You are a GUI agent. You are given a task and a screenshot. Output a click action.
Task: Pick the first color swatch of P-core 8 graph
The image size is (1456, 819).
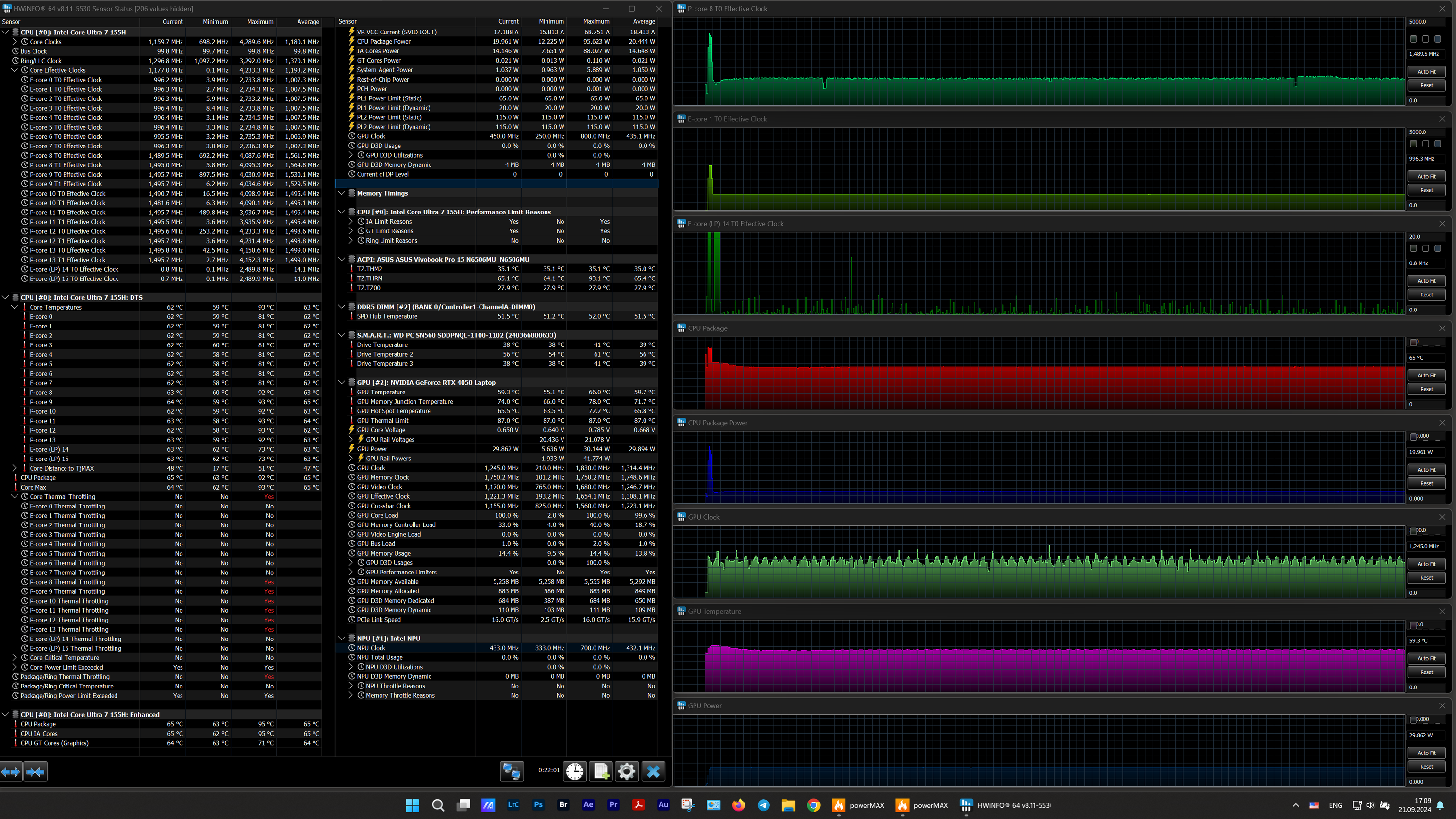pyautogui.click(x=1413, y=39)
